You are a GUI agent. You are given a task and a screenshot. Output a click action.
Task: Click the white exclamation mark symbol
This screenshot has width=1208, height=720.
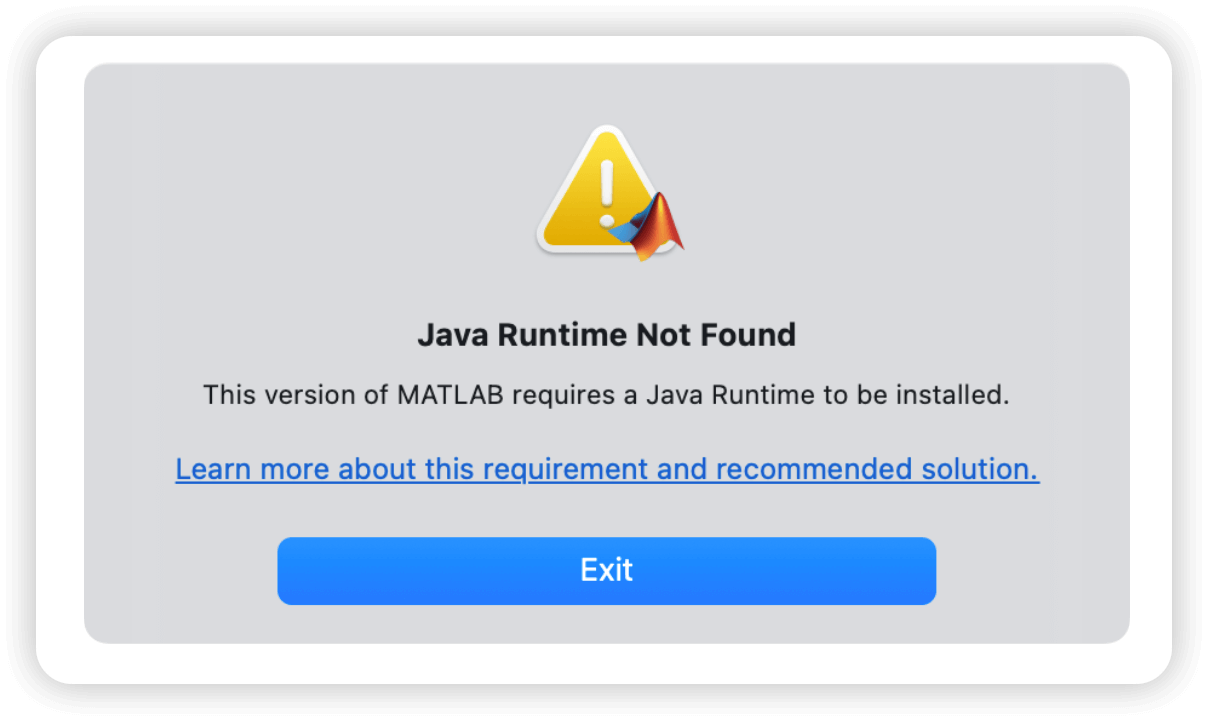(606, 192)
